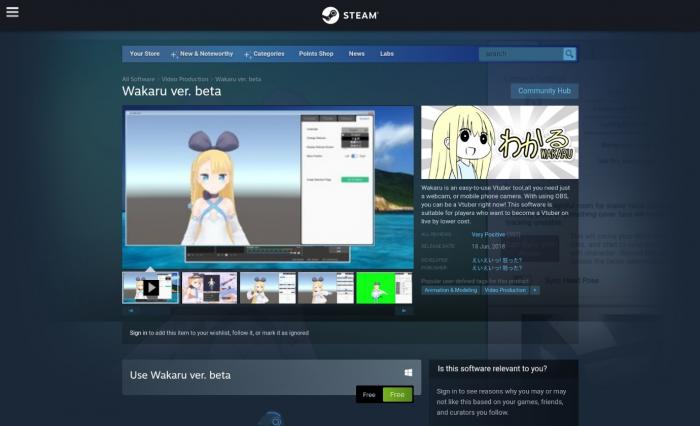Click the publisher name link
Screen dimensions: 700x426
click(496, 268)
